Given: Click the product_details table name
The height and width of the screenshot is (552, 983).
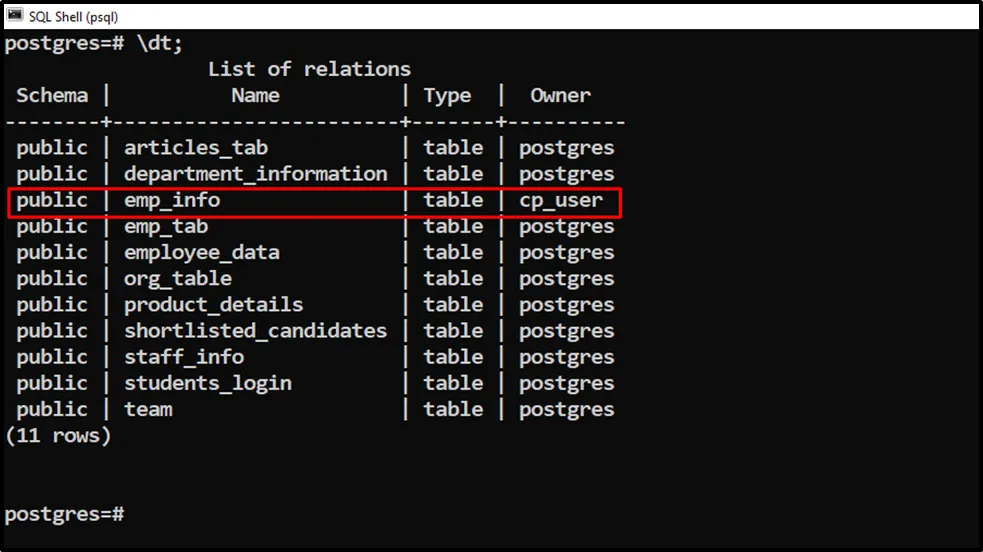Looking at the screenshot, I should pyautogui.click(x=214, y=305).
